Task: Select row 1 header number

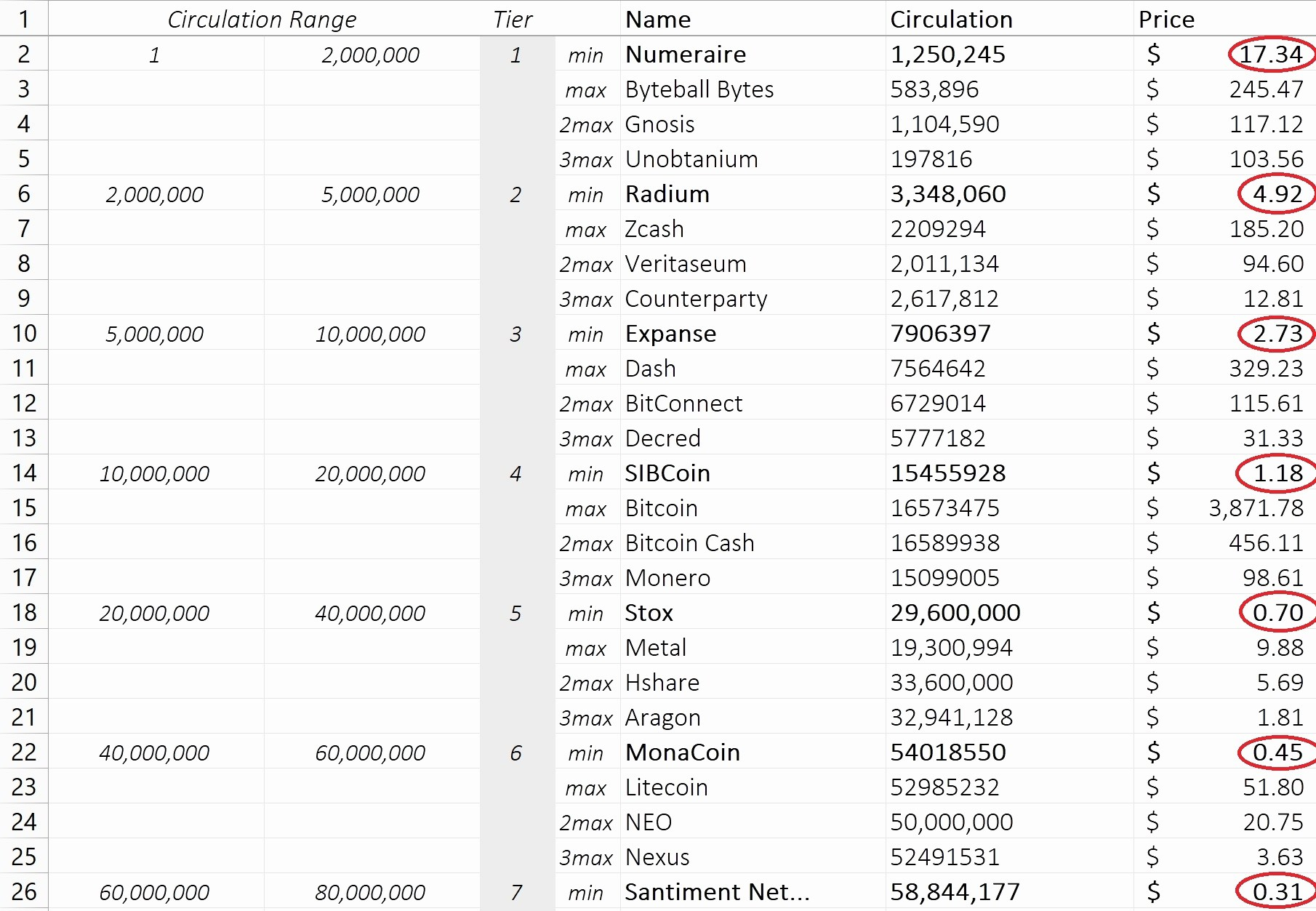Action: click(24, 20)
